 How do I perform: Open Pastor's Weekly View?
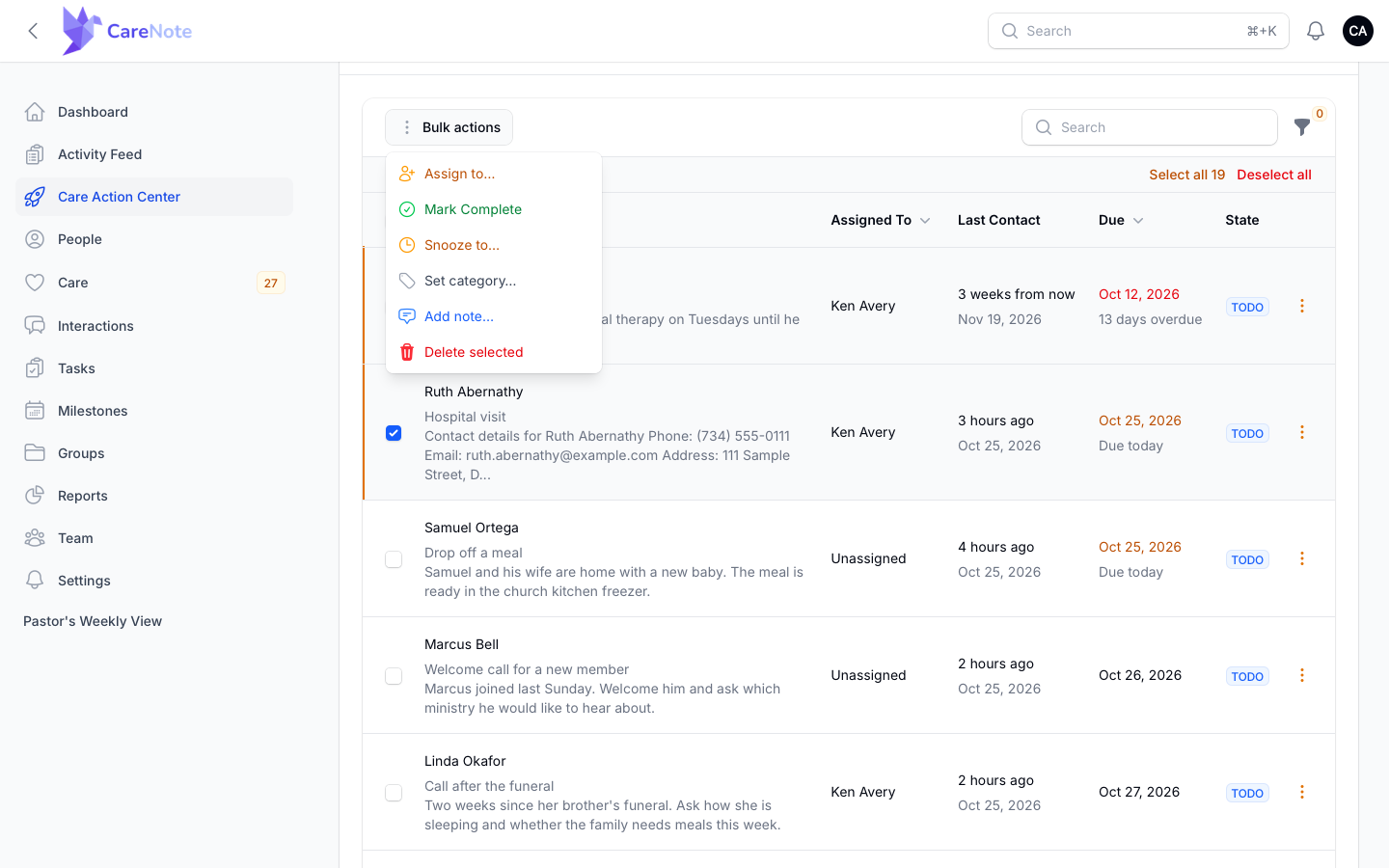click(x=93, y=621)
